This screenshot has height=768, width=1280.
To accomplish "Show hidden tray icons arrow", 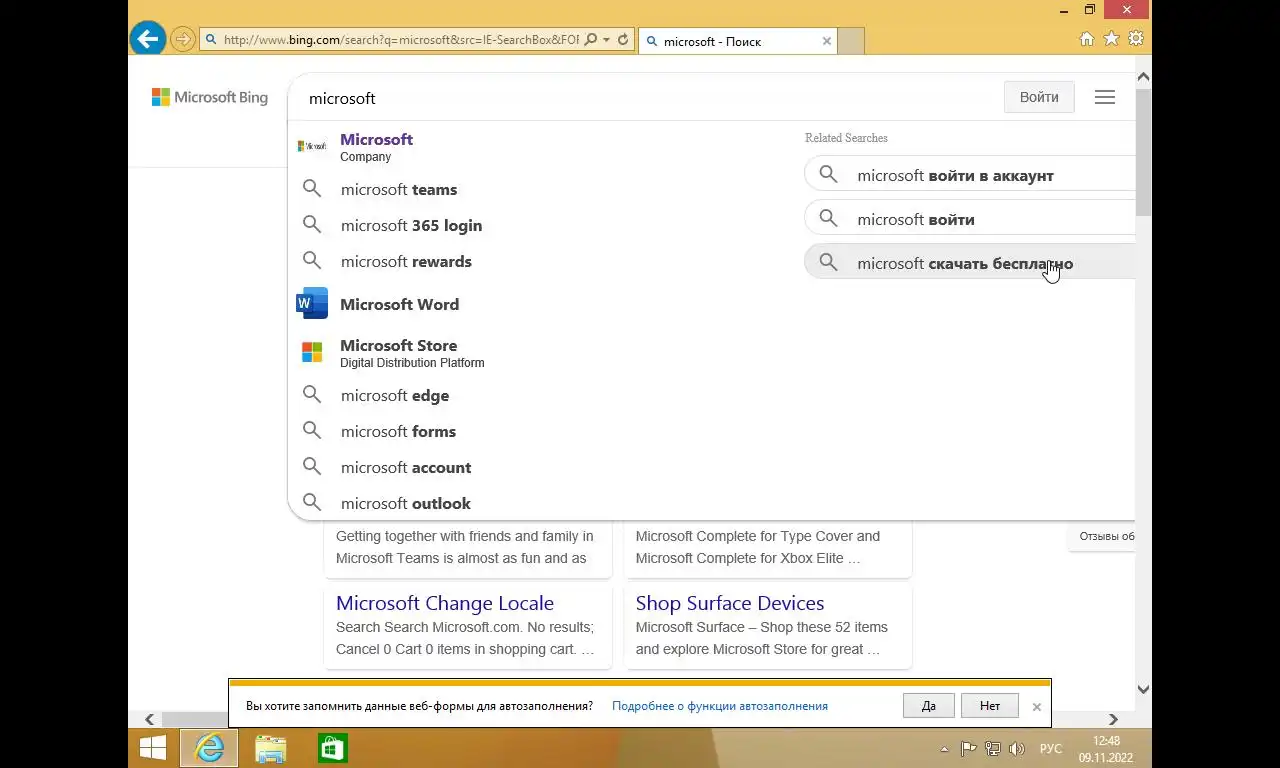I will coord(944,749).
